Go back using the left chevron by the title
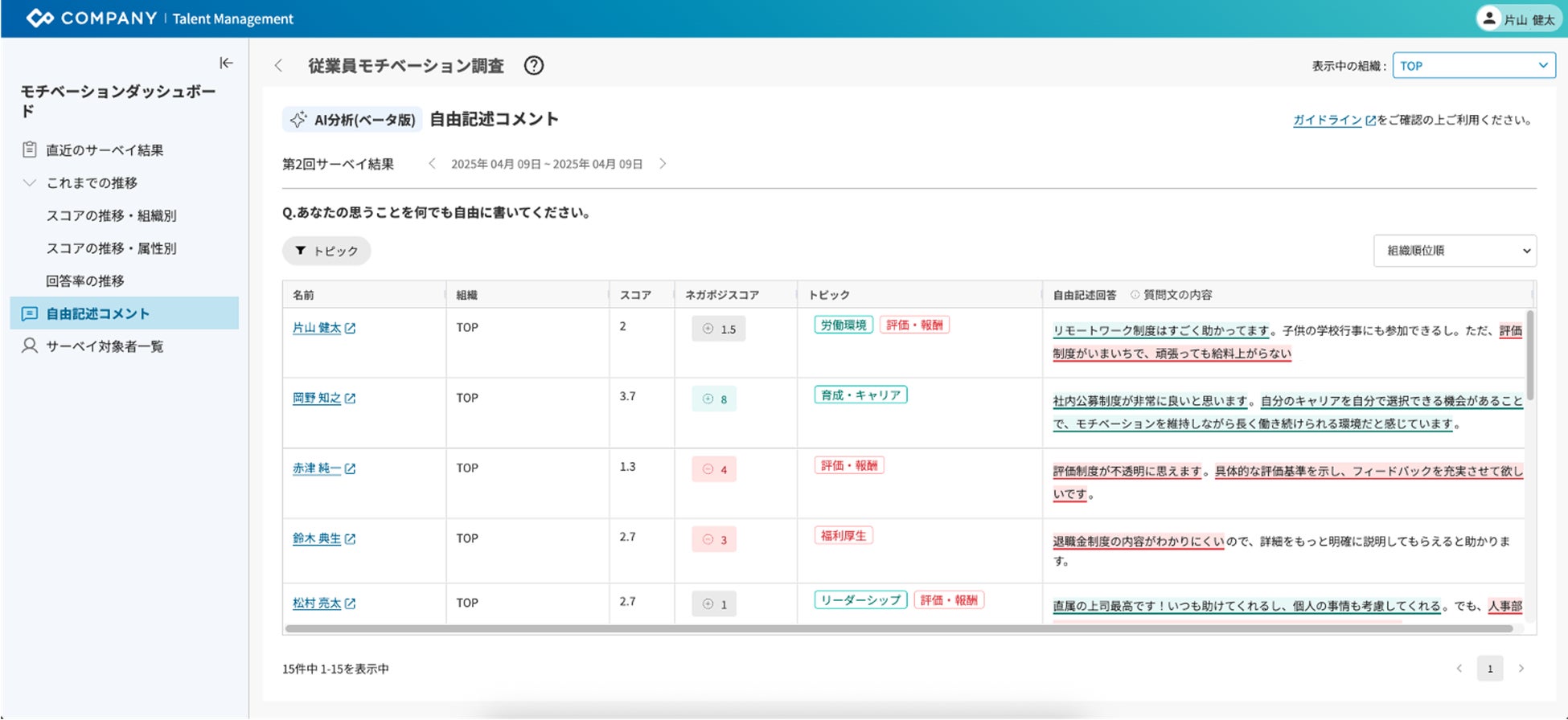 point(278,66)
